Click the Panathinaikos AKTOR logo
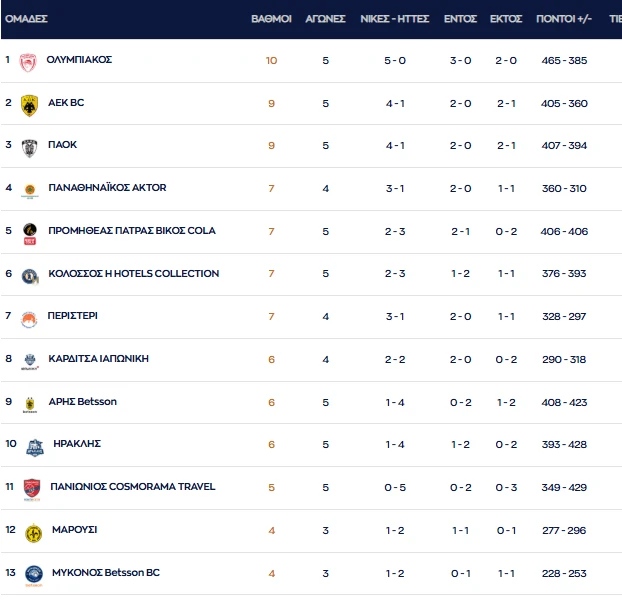Screen dimensions: 622x602 coord(30,189)
